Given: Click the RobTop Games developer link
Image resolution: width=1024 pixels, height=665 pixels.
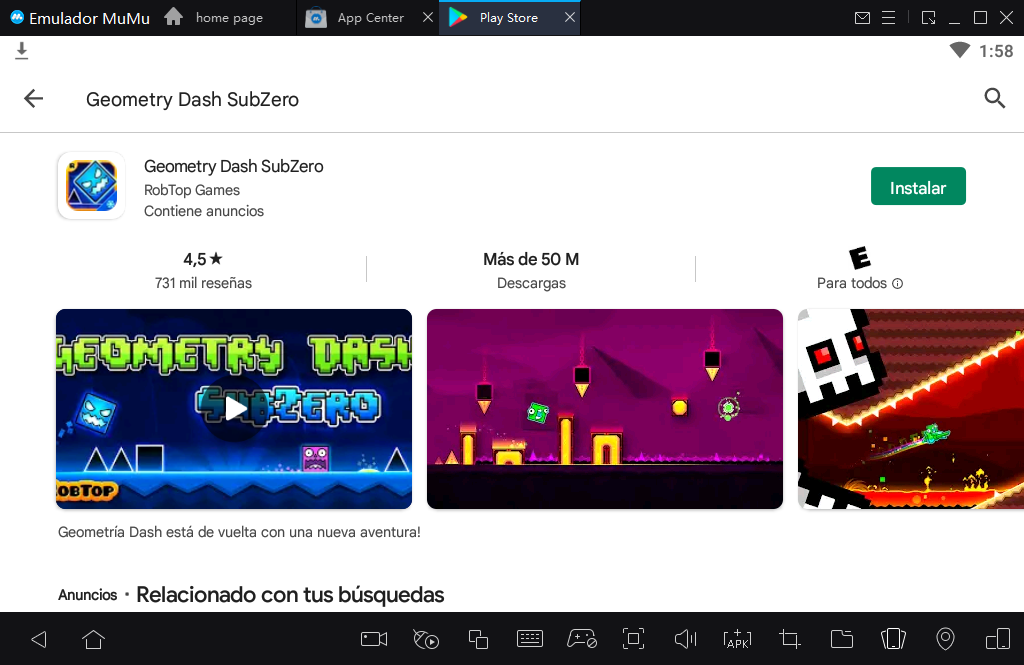Looking at the screenshot, I should 192,190.
